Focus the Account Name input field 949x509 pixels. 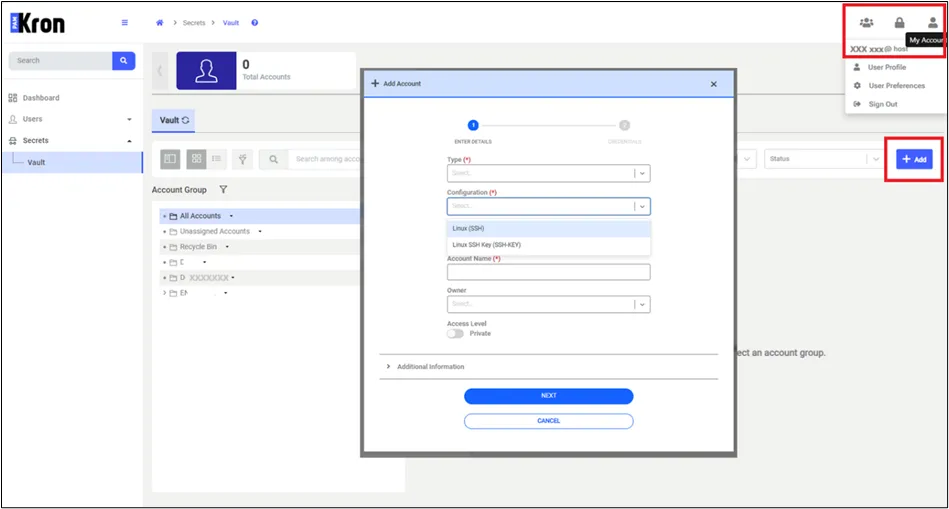pyautogui.click(x=548, y=272)
